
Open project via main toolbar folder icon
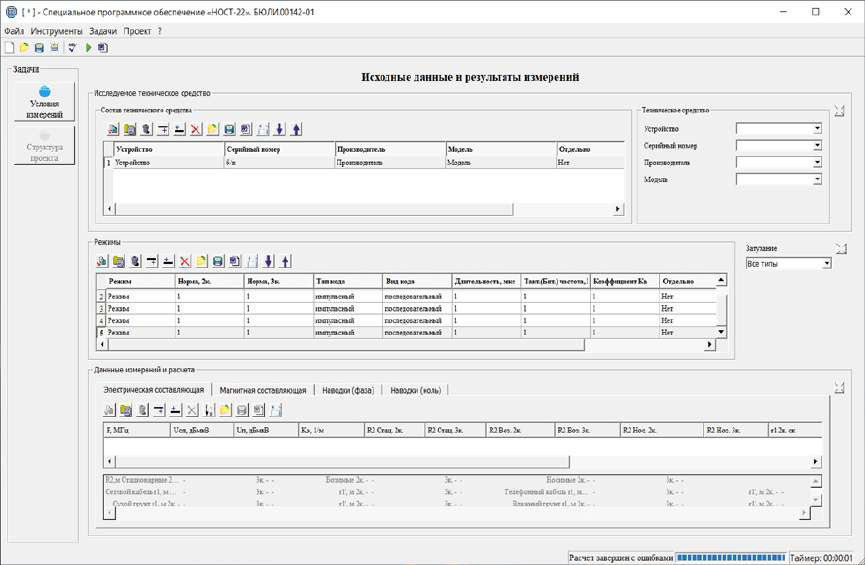(24, 48)
